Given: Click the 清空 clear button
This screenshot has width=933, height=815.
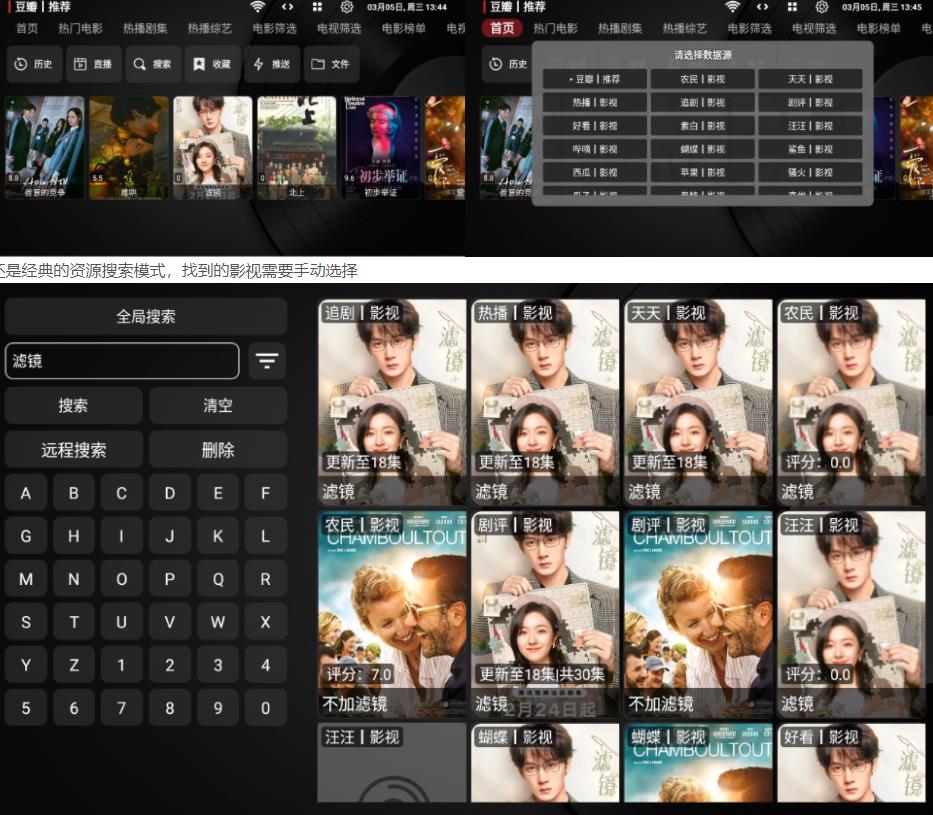Looking at the screenshot, I should 218,405.
